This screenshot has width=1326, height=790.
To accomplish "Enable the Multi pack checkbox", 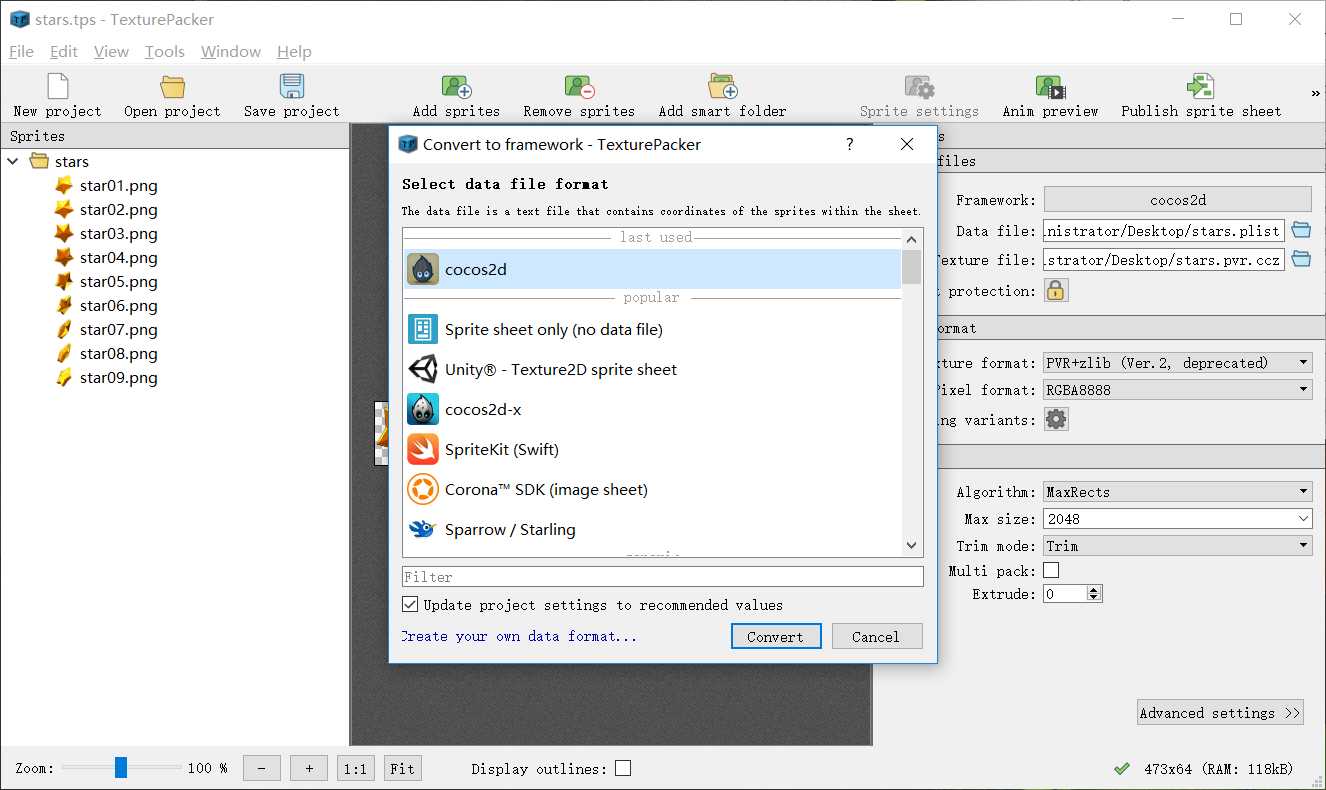I will point(1051,570).
